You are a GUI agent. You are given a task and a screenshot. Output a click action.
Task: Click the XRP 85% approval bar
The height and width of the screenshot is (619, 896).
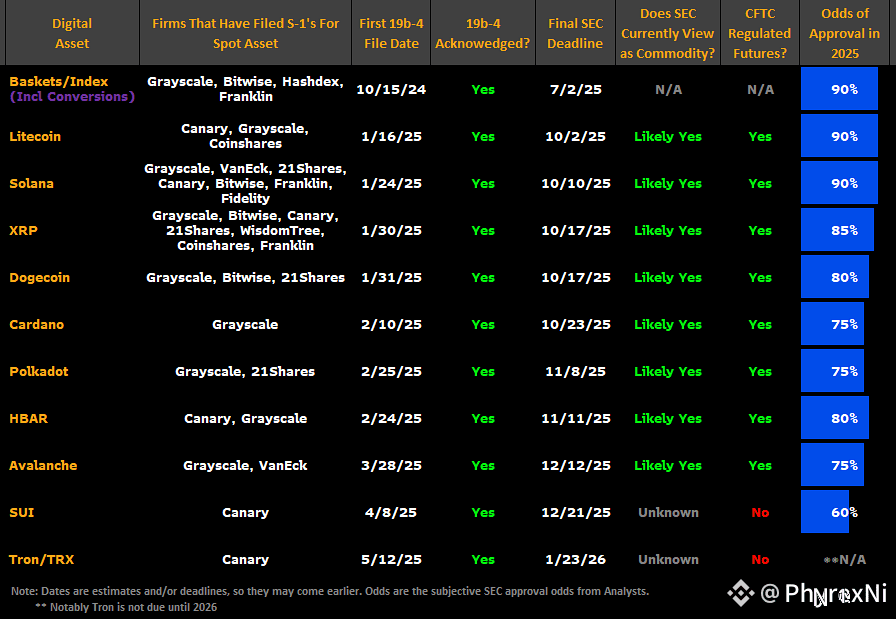coord(837,230)
